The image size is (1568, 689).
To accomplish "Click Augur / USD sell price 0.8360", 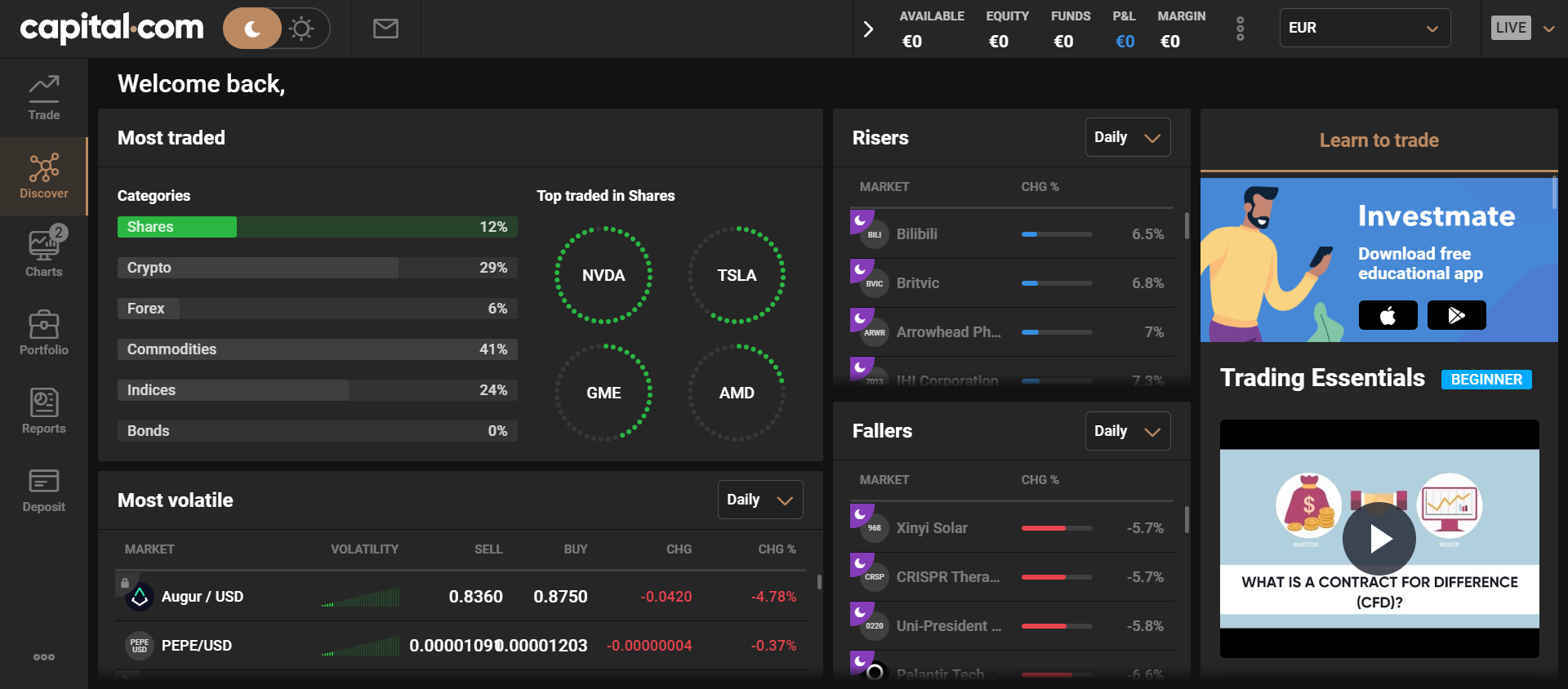I will pyautogui.click(x=476, y=597).
